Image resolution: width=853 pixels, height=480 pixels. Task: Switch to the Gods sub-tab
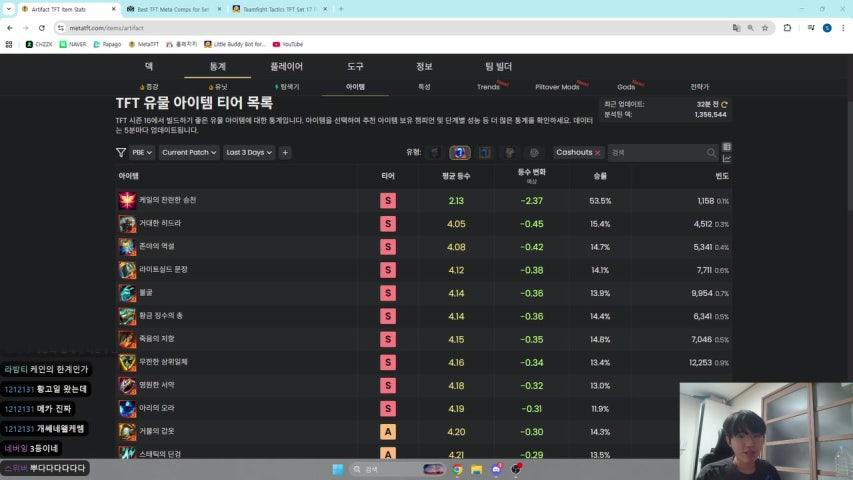click(x=627, y=87)
